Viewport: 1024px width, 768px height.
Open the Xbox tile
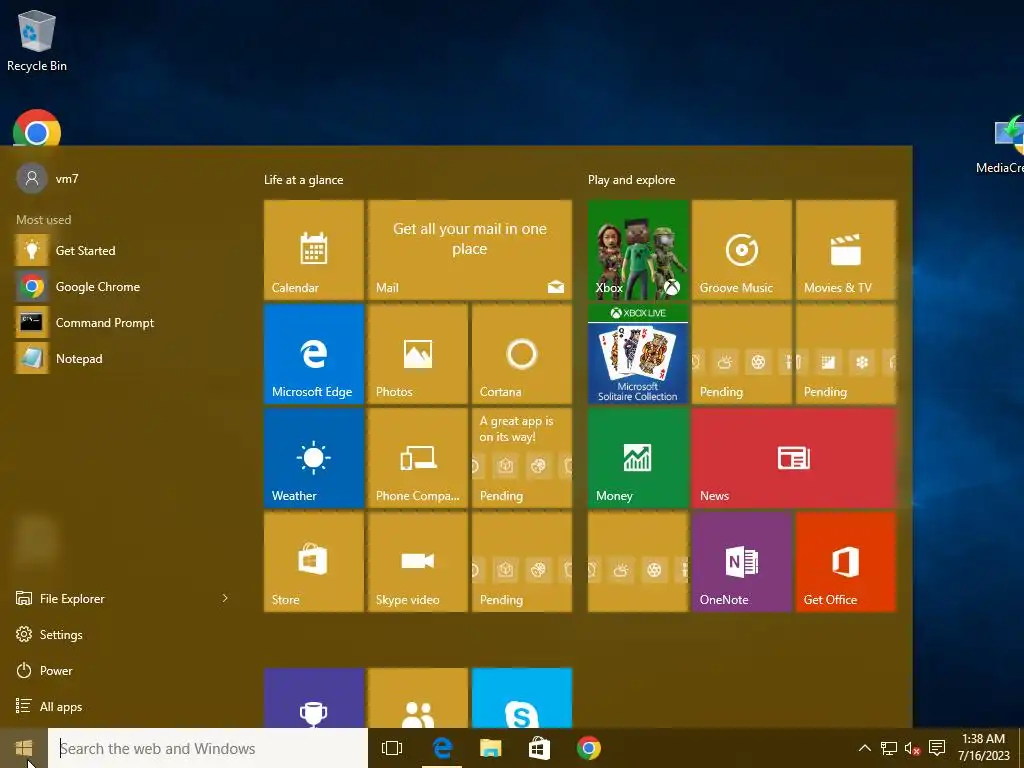pos(637,249)
